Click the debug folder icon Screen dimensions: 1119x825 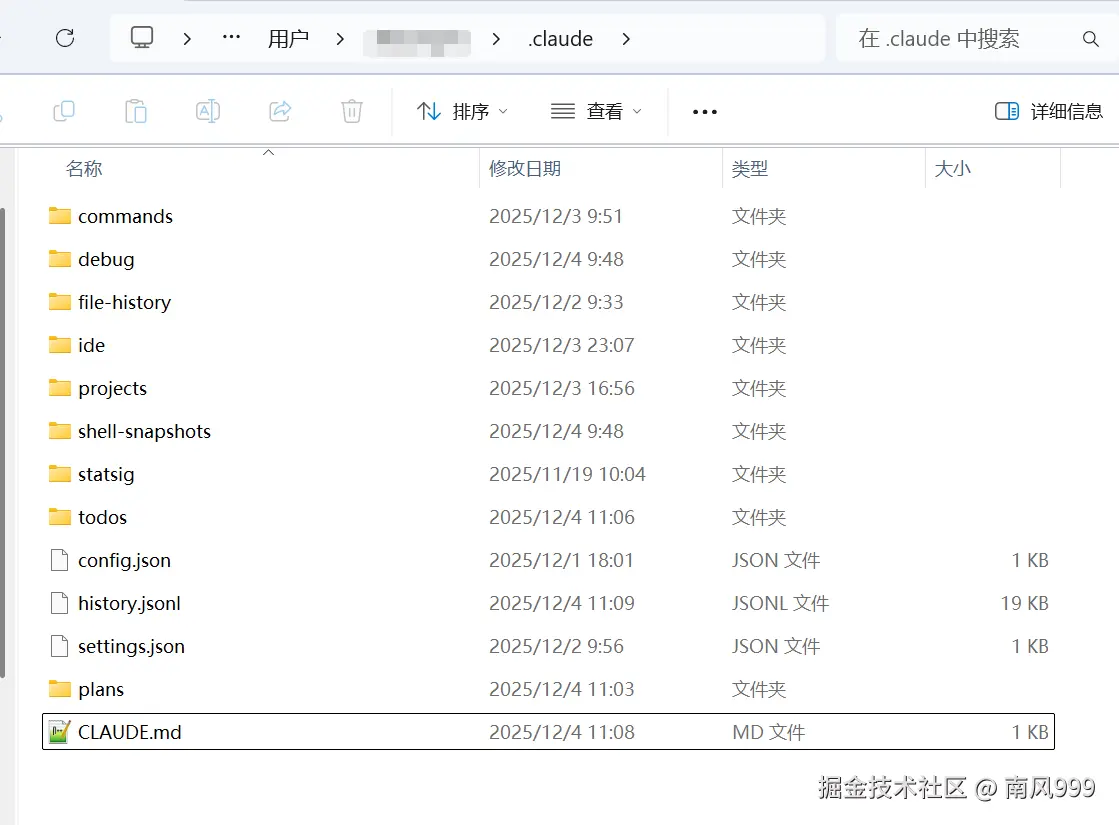[60, 258]
